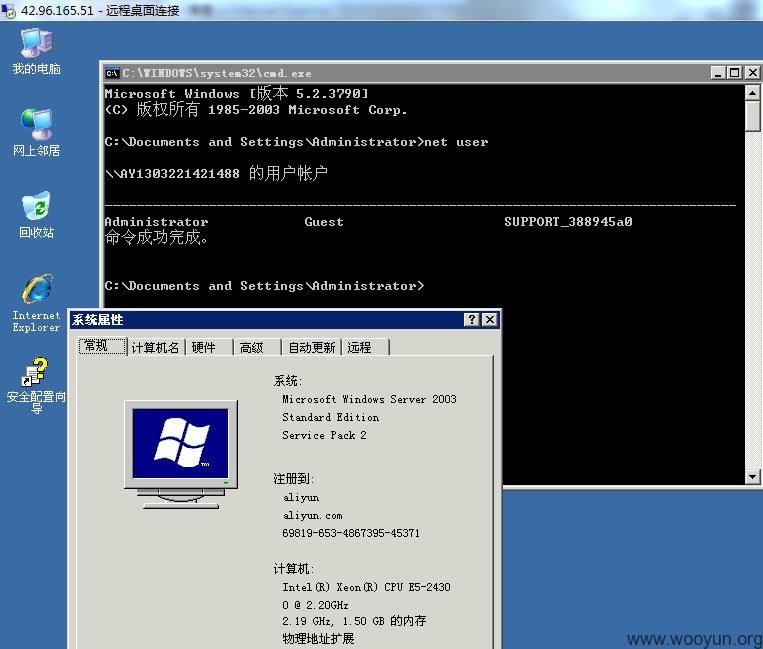Click the help question mark in 系统属性

472,320
